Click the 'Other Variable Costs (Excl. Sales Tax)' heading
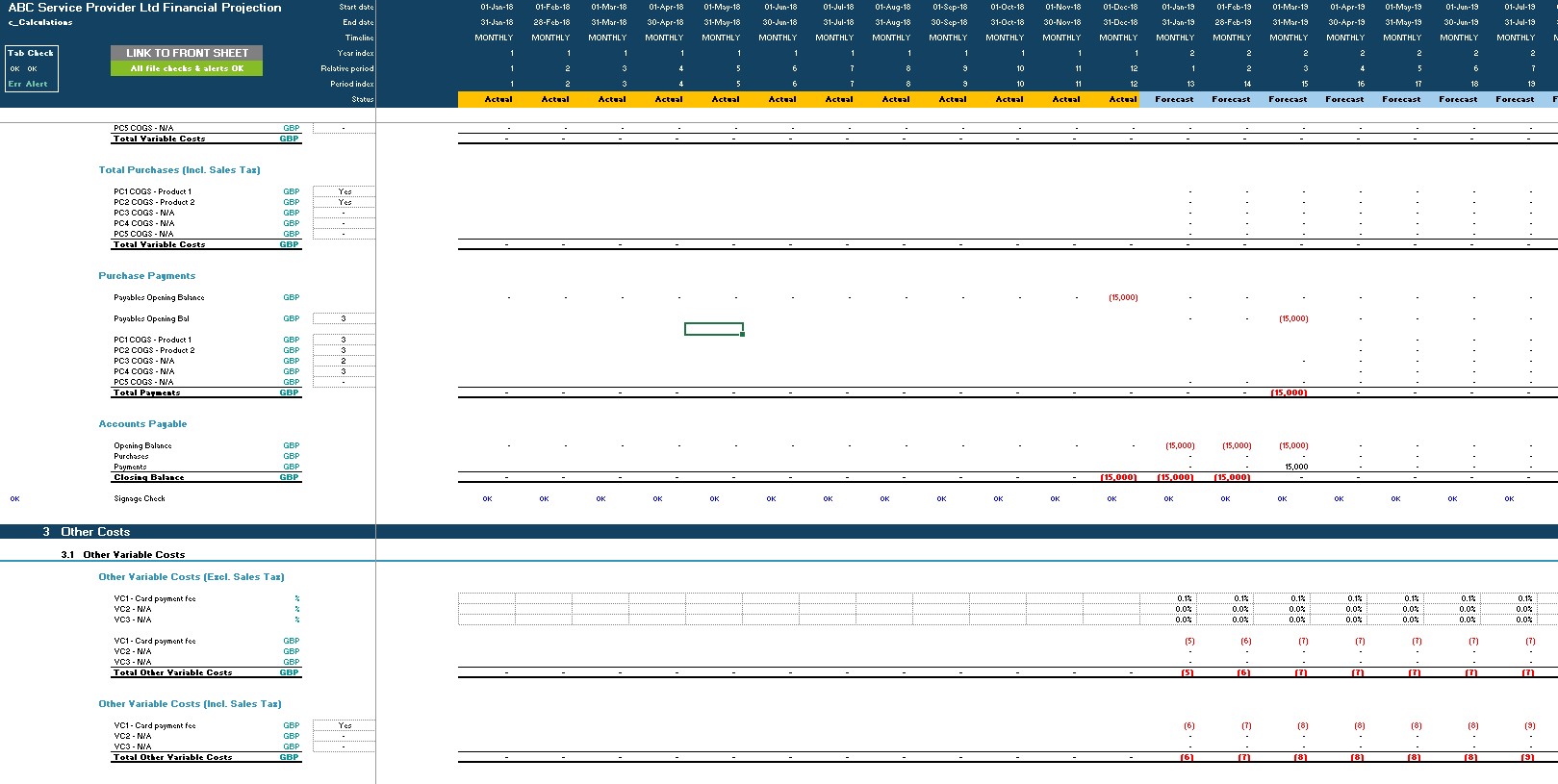This screenshot has height=784, width=1558. [192, 577]
